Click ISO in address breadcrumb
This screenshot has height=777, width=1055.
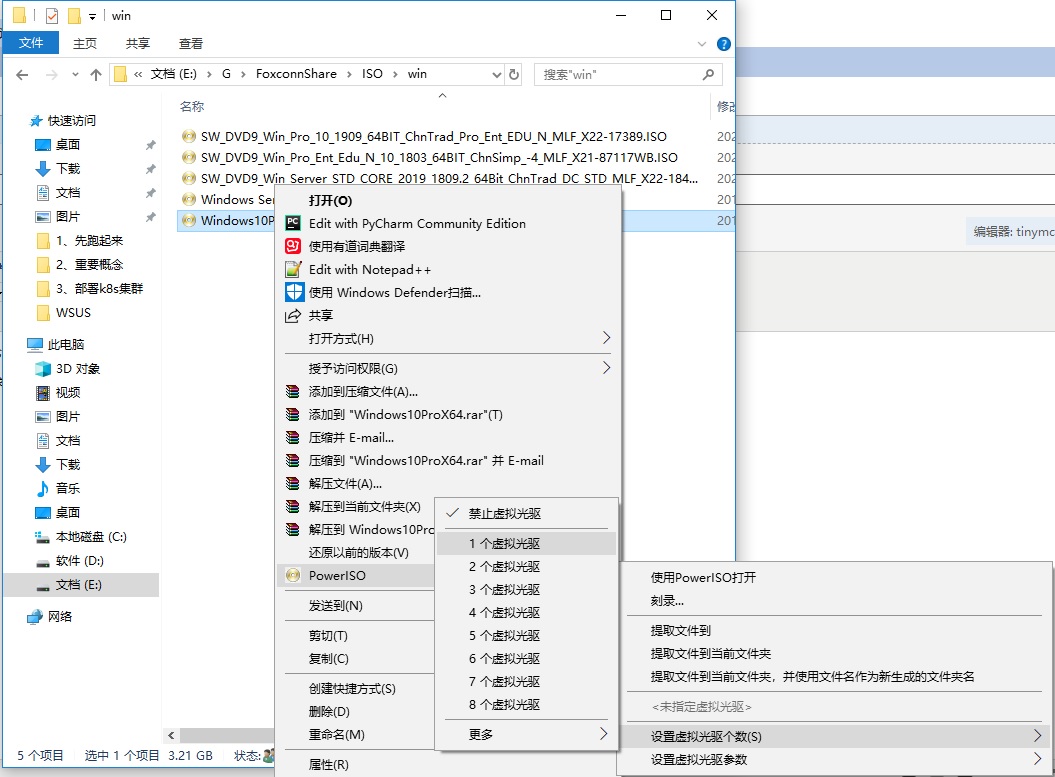click(x=372, y=74)
